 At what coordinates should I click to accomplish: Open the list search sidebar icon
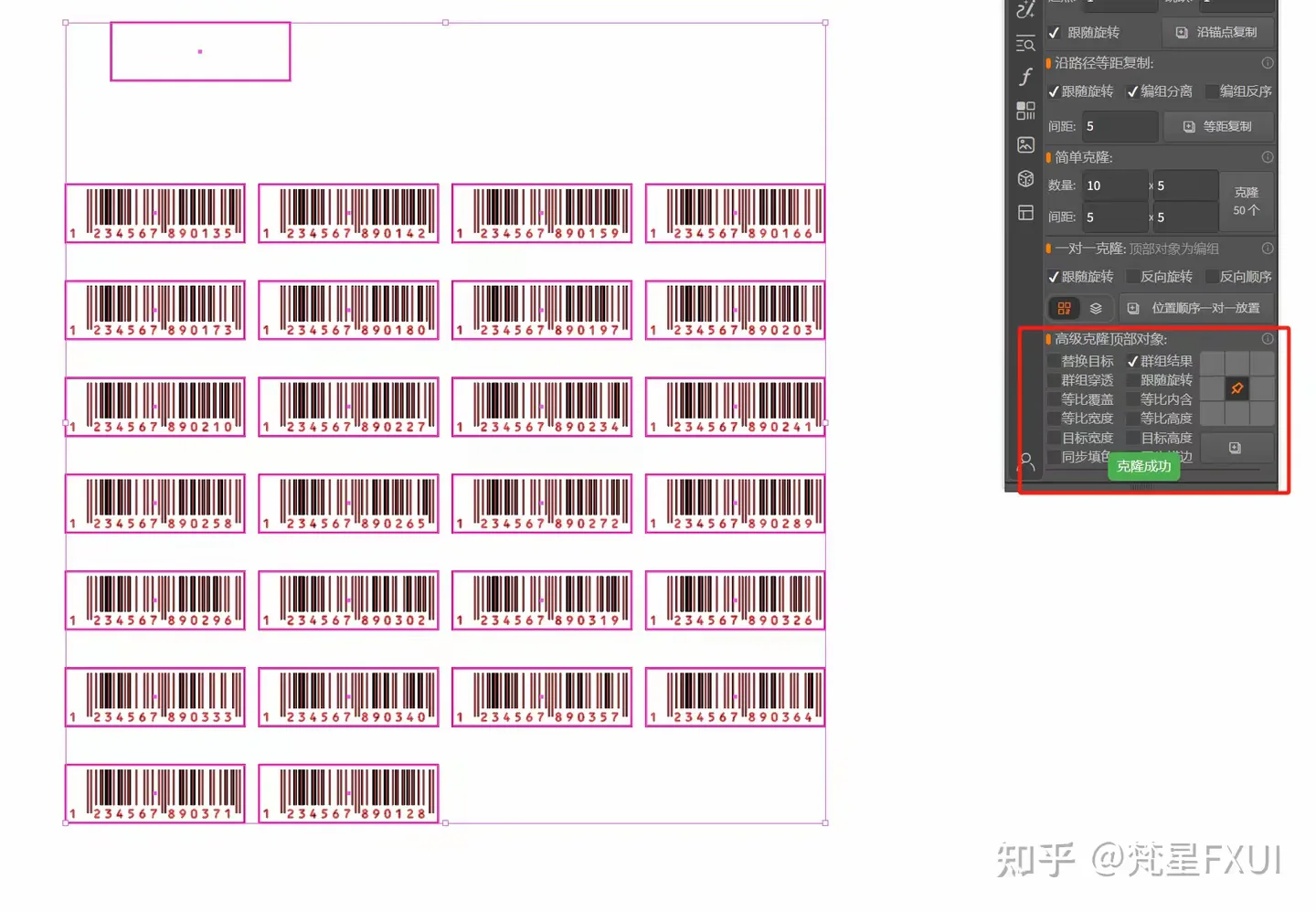1025,44
